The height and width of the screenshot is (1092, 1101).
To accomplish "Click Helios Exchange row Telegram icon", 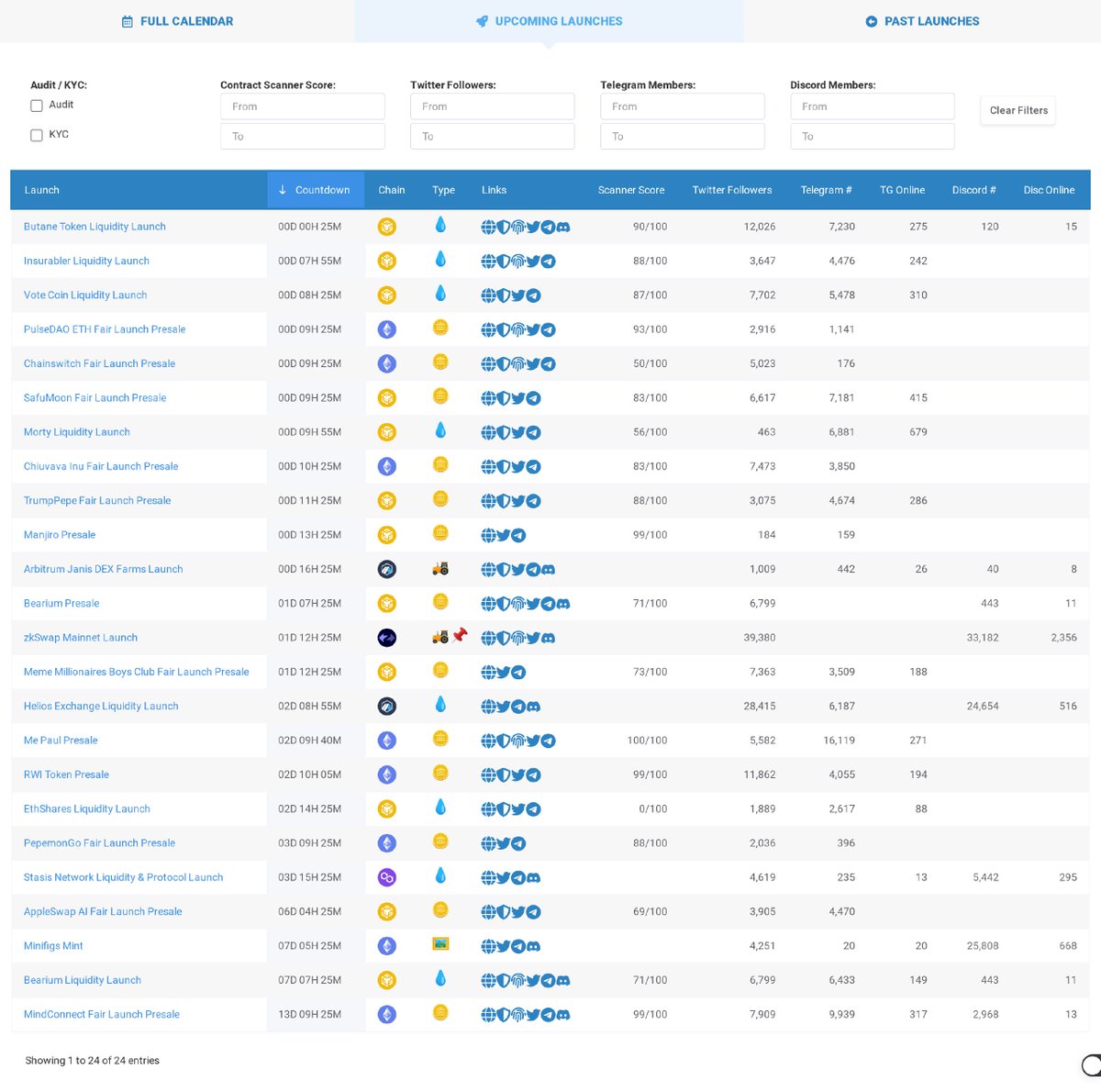I will point(517,707).
